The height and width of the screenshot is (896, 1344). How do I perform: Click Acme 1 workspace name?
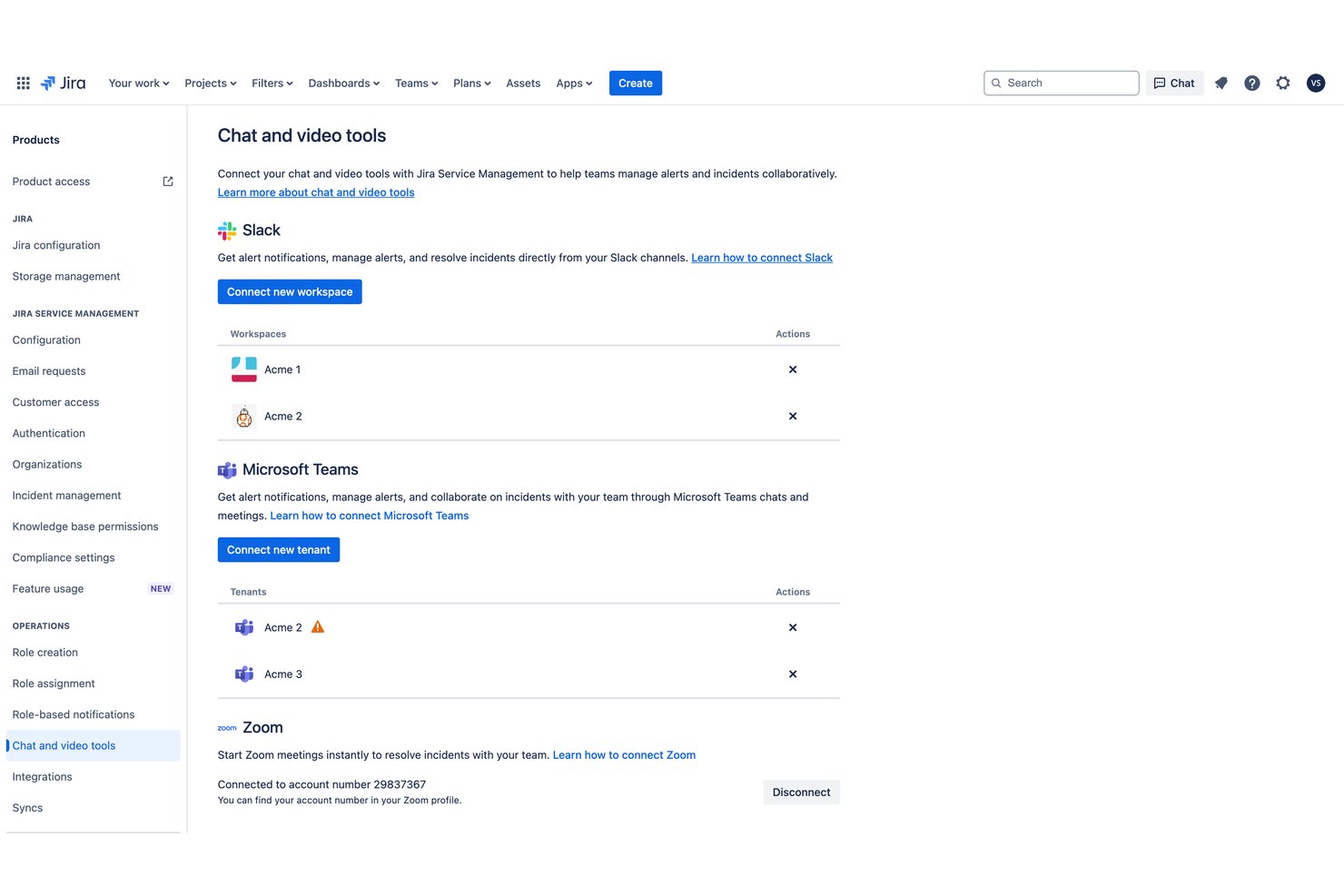click(282, 369)
